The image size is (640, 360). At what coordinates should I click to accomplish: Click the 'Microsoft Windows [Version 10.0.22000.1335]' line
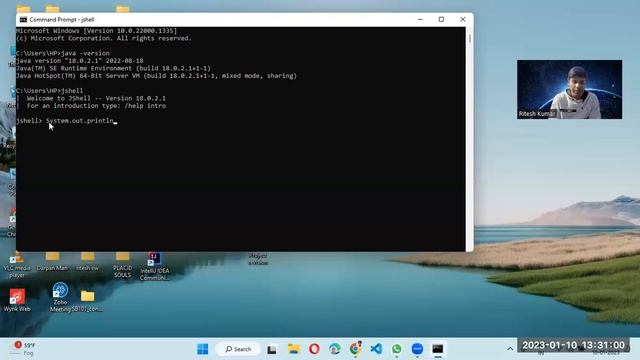pyautogui.click(x=97, y=31)
